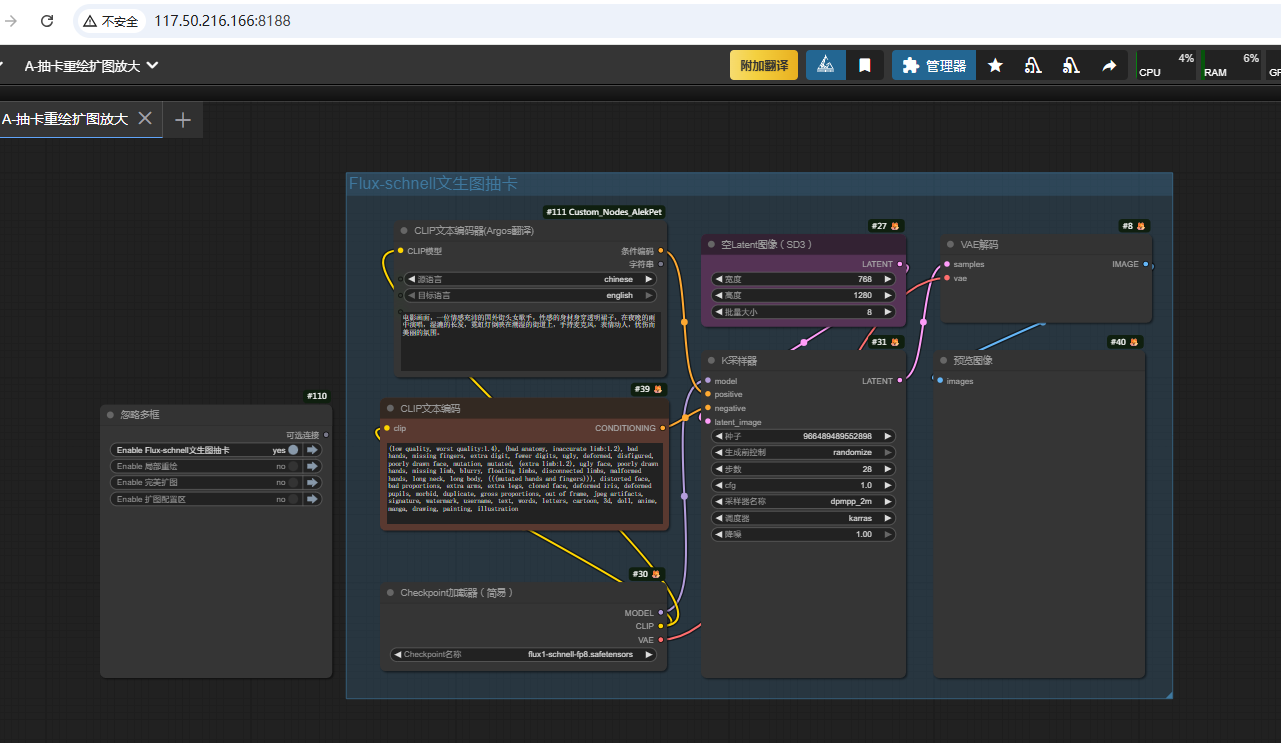
Task: Collapse the 空Latent图像 node
Action: (x=711, y=244)
